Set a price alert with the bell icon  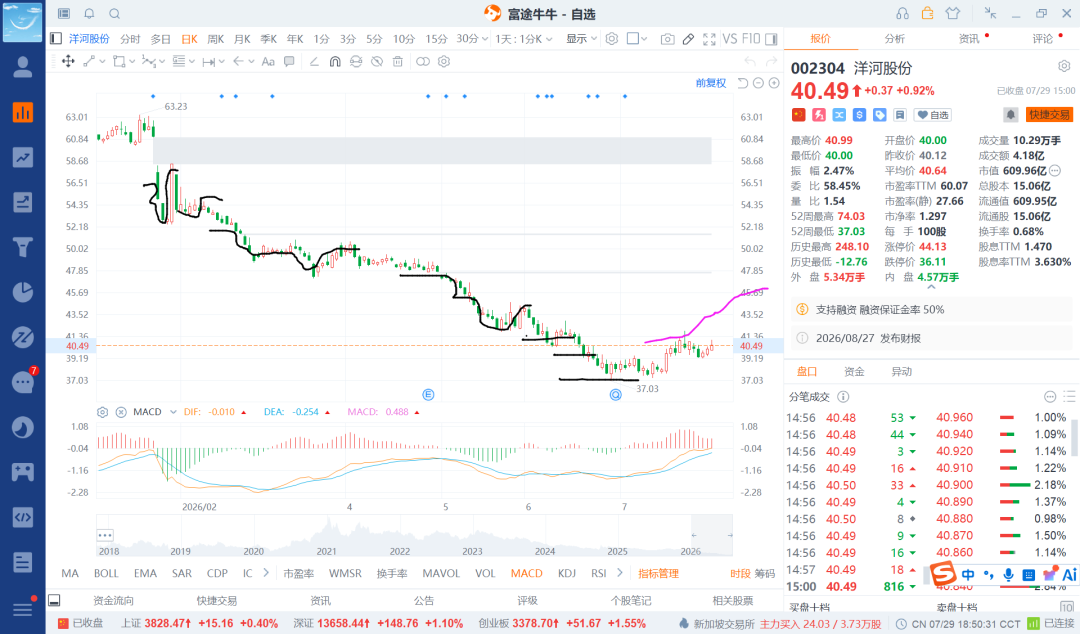(1010, 115)
